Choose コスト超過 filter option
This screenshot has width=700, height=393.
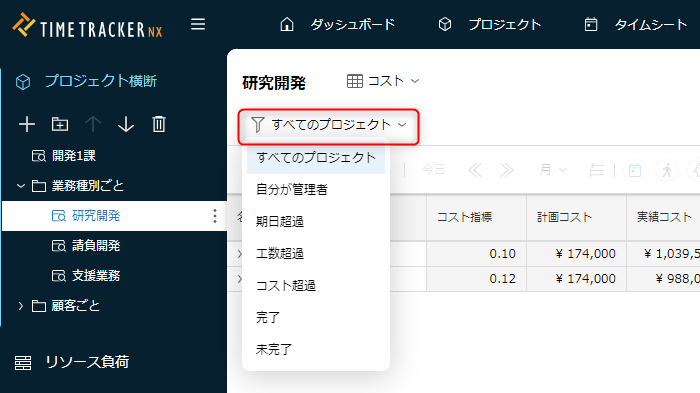click(x=316, y=285)
